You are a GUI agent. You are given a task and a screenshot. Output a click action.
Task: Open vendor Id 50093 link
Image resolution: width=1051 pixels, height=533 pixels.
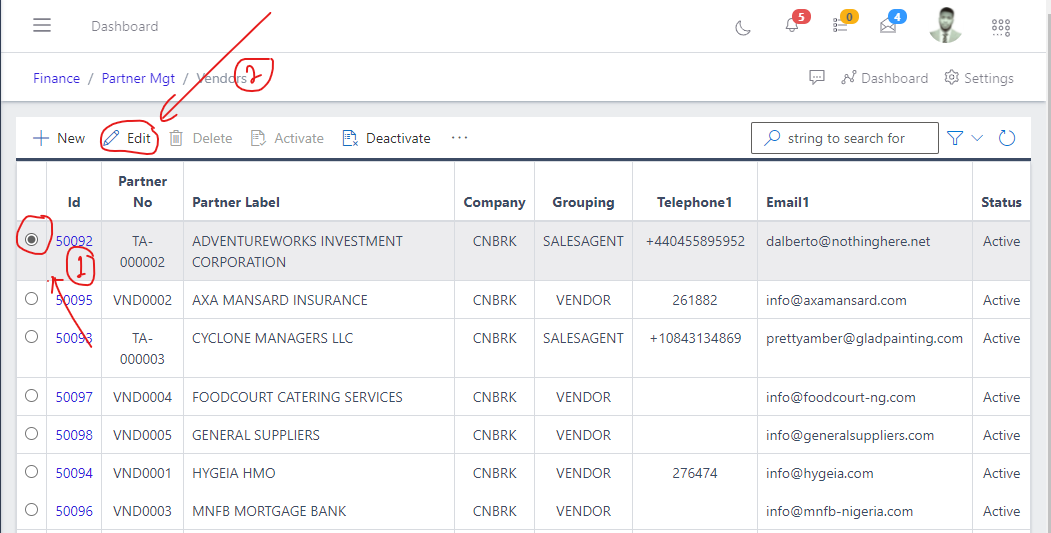(74, 338)
